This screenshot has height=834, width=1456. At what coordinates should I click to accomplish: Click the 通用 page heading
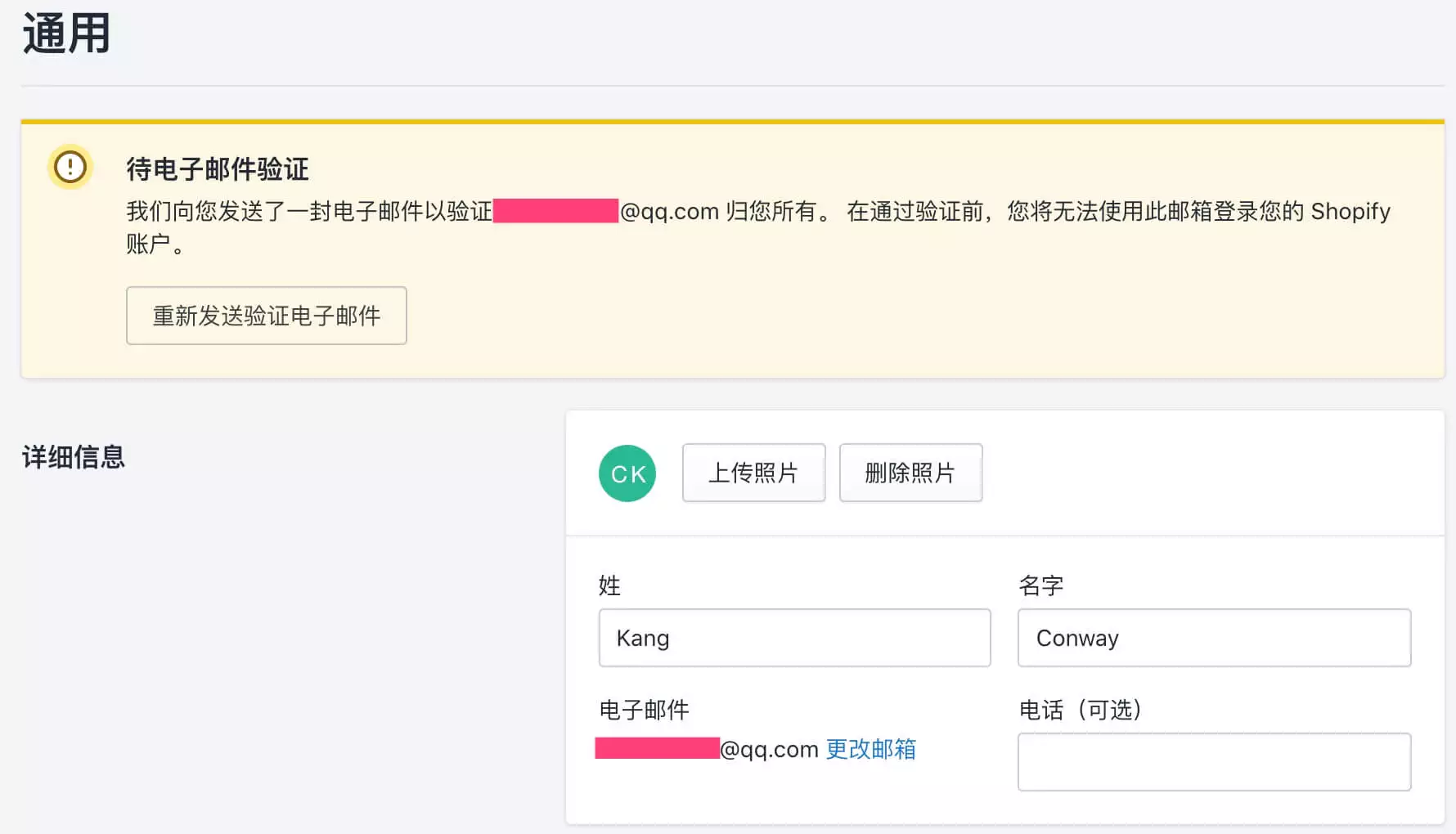(x=66, y=34)
